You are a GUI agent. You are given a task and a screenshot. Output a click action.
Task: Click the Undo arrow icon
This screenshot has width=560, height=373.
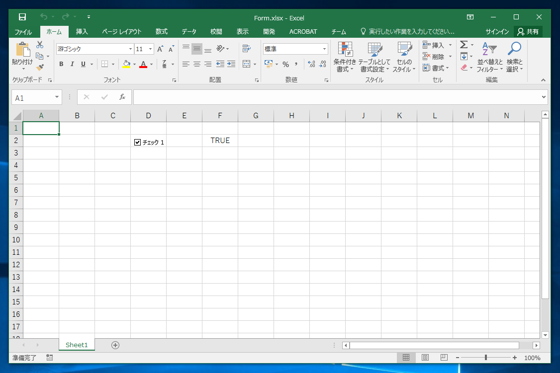[x=44, y=17]
